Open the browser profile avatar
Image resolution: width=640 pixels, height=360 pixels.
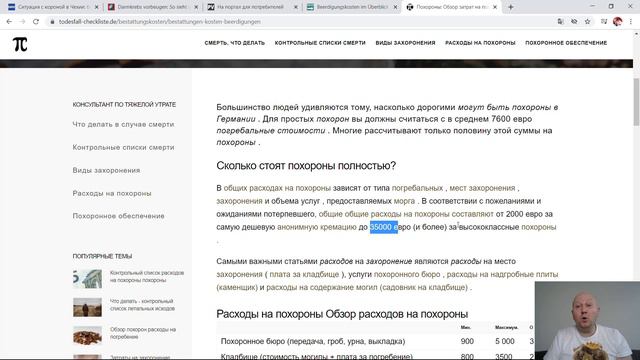[x=618, y=22]
